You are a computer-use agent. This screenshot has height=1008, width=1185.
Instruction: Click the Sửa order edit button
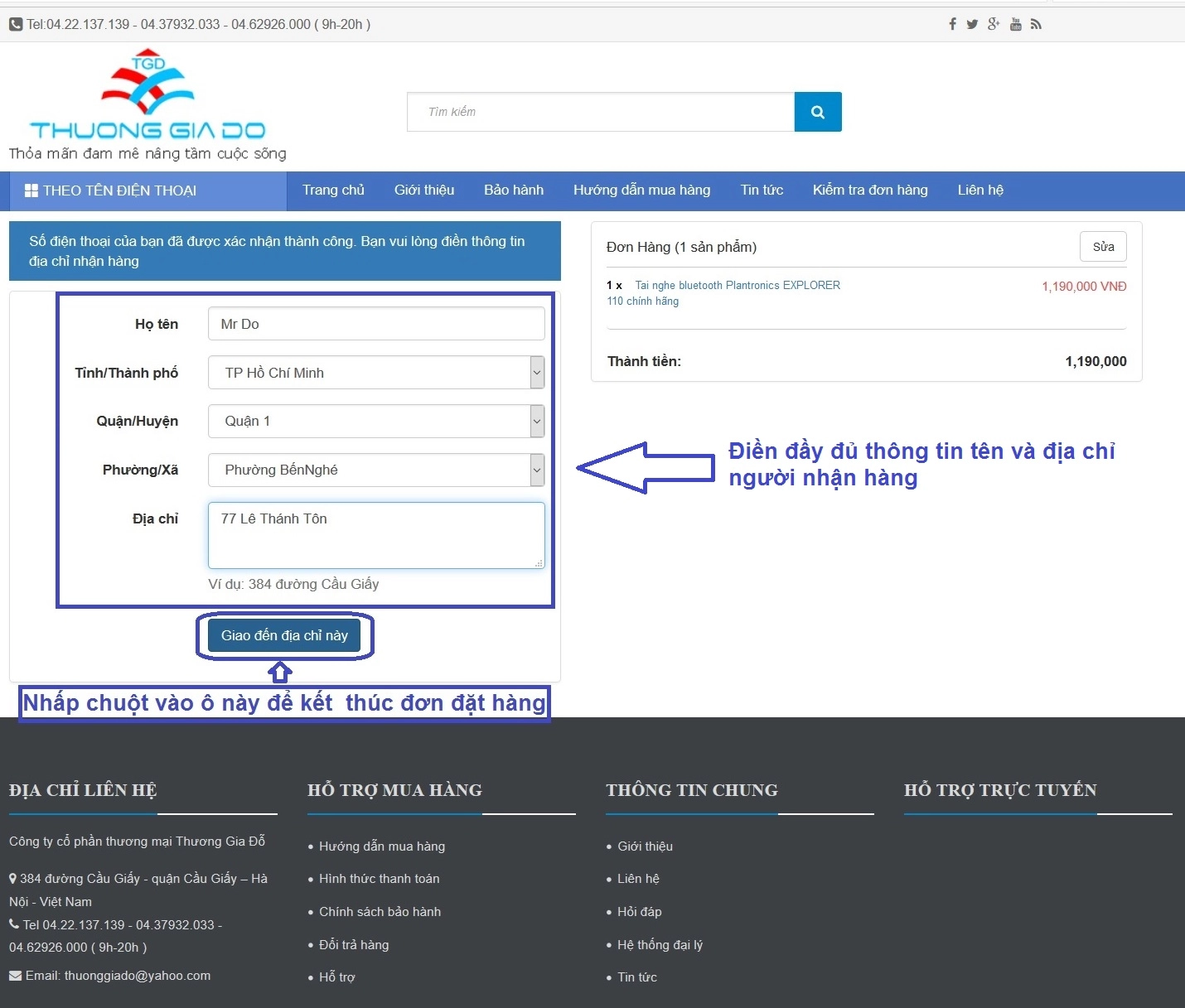(x=1102, y=247)
